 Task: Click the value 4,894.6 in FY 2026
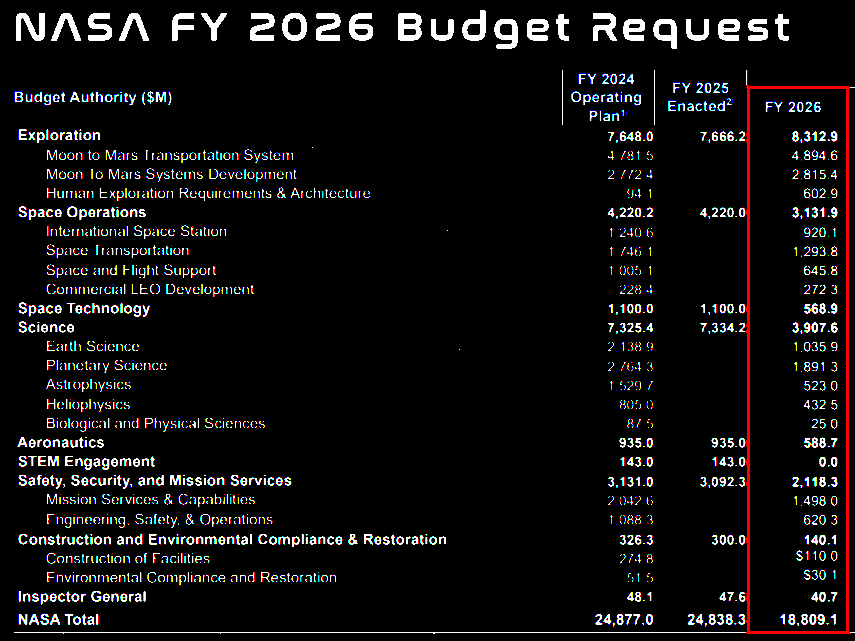(x=815, y=156)
